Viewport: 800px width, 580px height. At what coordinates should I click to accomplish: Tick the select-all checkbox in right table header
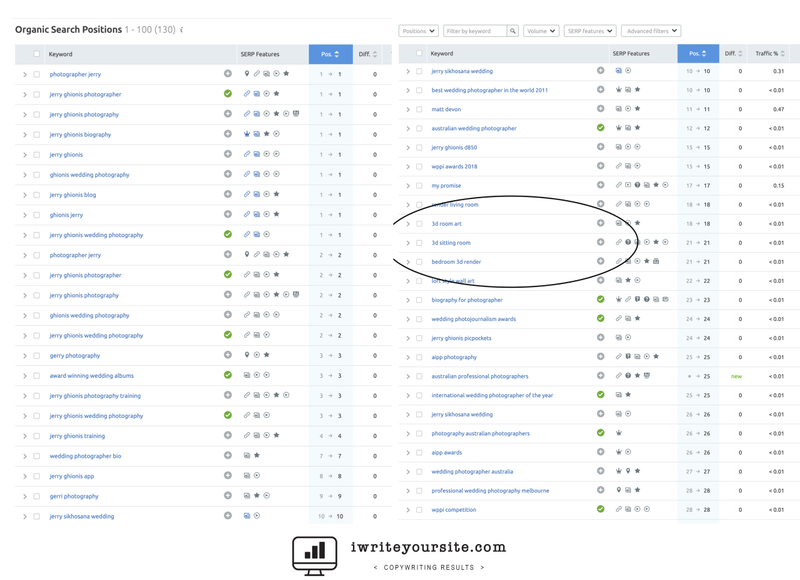click(419, 53)
